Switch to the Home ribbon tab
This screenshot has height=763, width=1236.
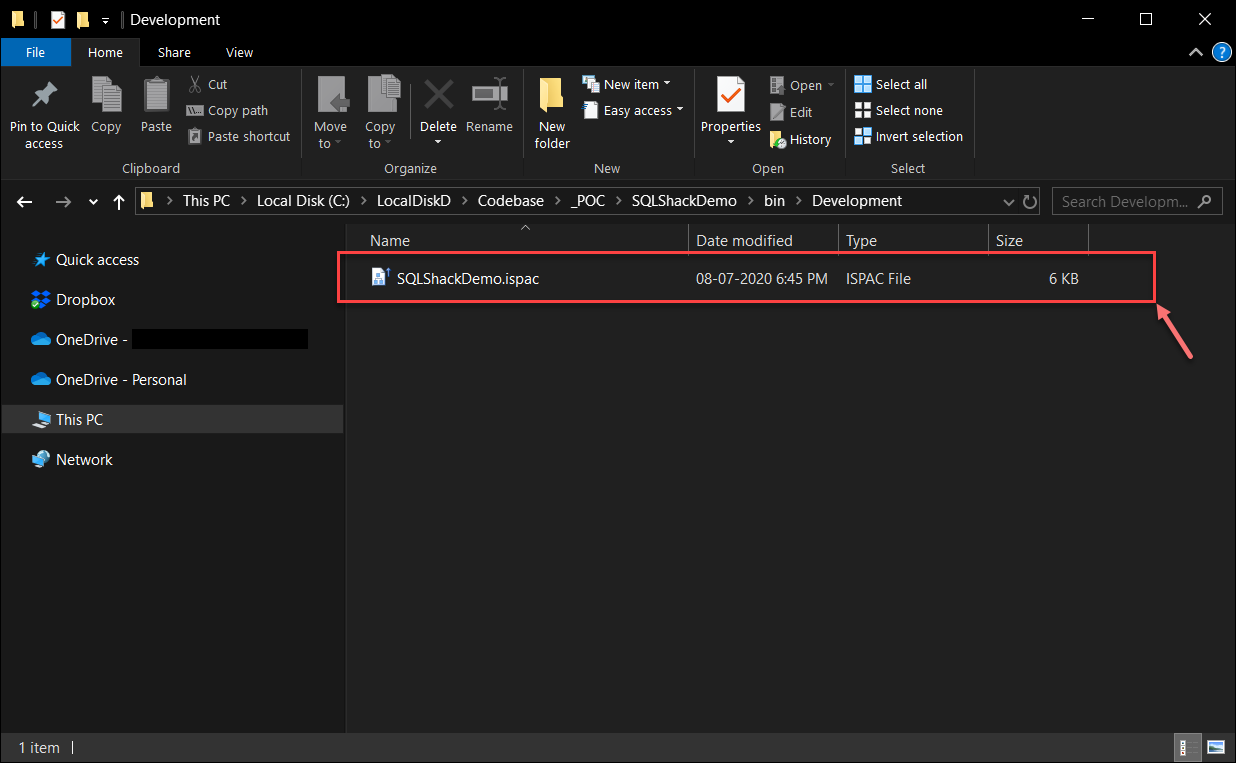pos(105,53)
